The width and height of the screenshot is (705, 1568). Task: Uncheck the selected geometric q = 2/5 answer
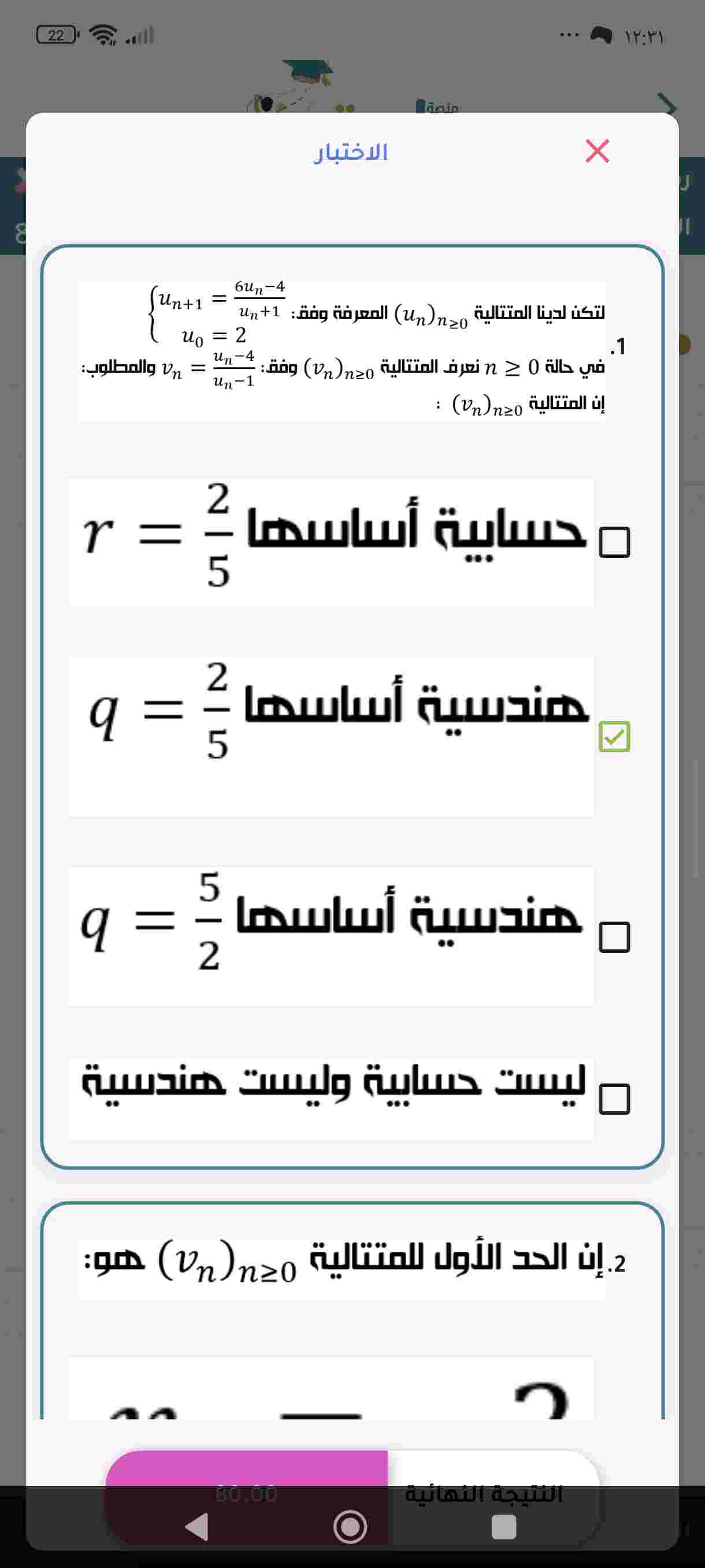tap(614, 737)
